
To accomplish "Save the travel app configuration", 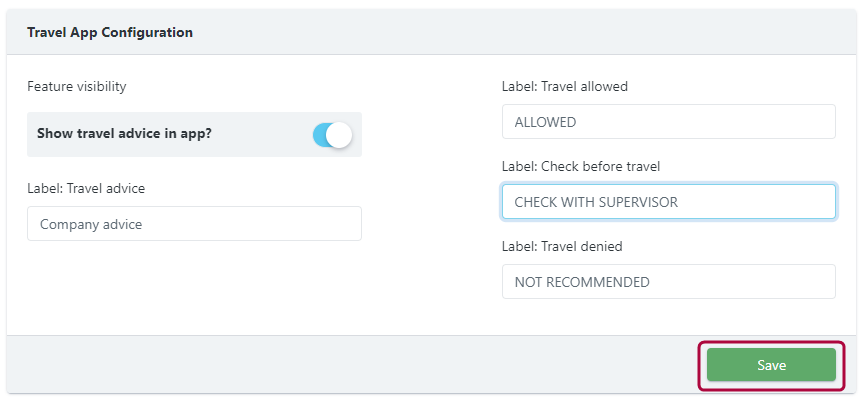I will 771,365.
